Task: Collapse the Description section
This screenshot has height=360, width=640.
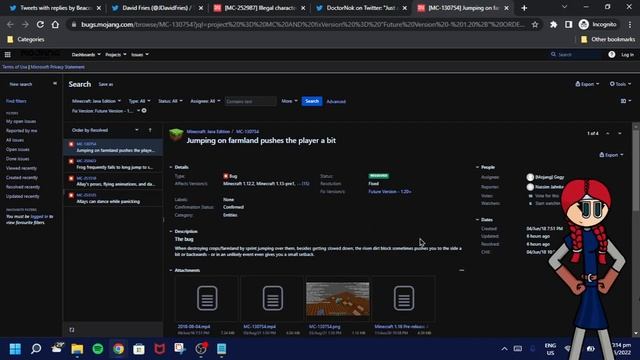Action: click(171, 231)
